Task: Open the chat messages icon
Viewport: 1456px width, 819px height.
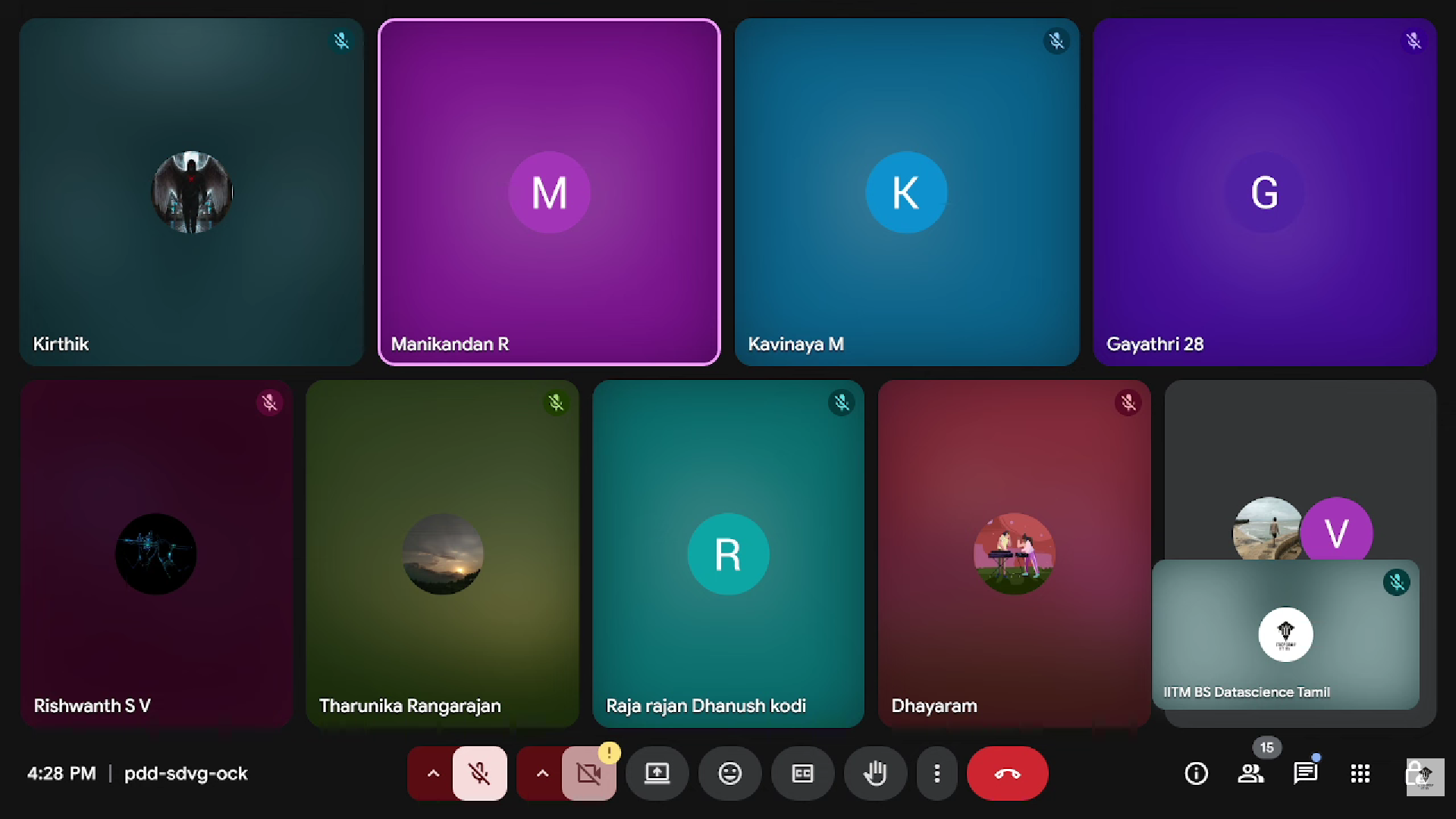Action: click(x=1305, y=773)
